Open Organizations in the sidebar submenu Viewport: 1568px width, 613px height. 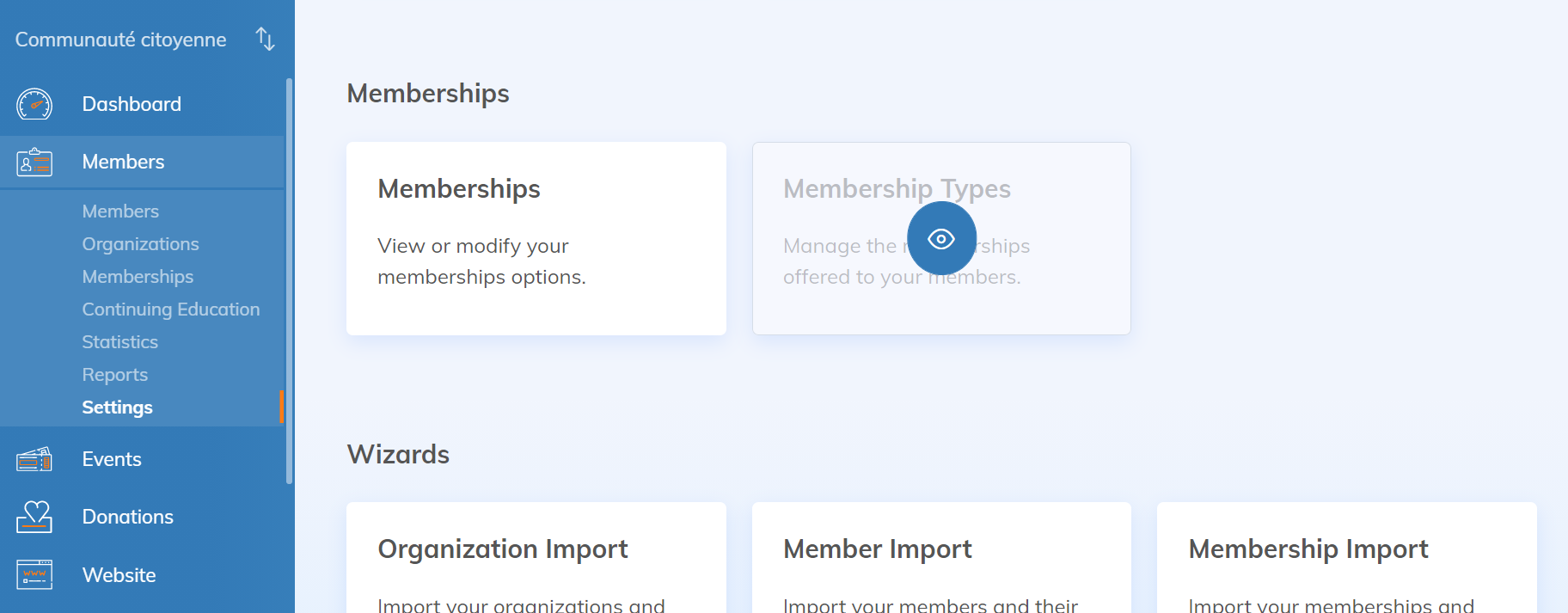pyautogui.click(x=140, y=244)
